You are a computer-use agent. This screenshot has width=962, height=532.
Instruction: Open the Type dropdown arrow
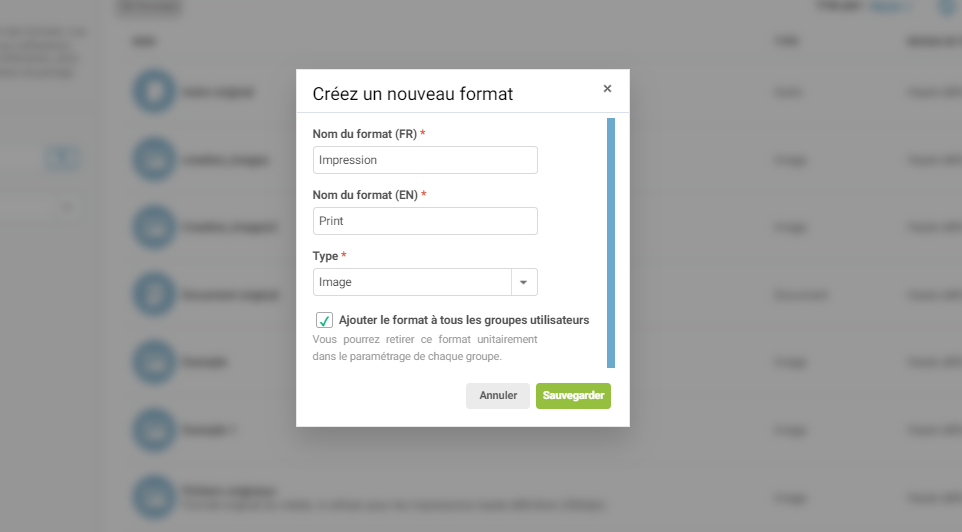click(524, 282)
